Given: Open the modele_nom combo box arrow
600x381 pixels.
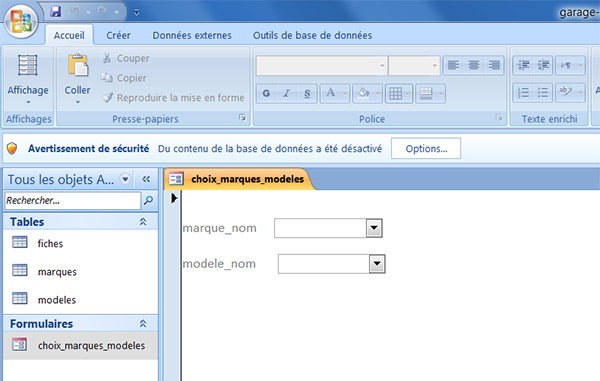Looking at the screenshot, I should point(377,264).
